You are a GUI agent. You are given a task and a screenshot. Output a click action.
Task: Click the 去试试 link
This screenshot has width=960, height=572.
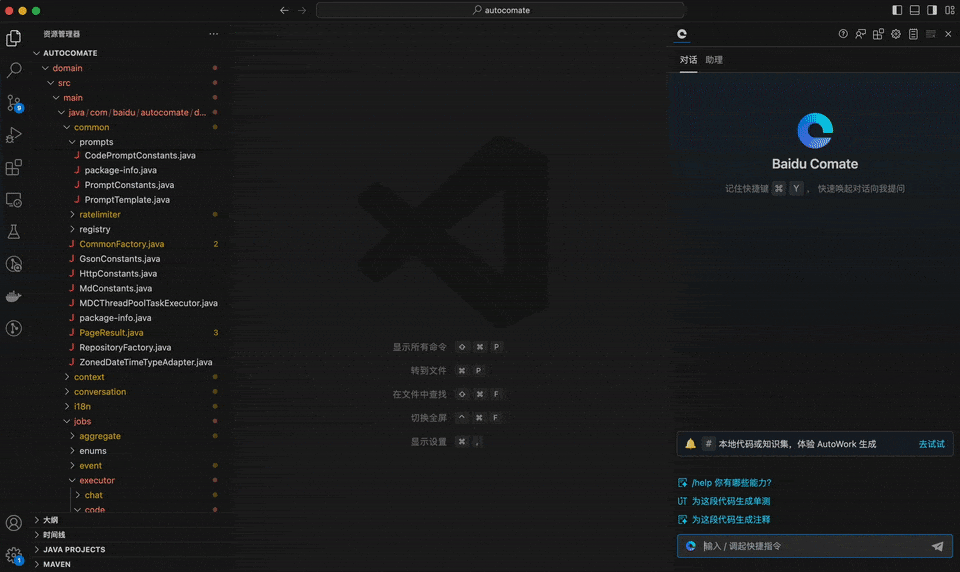tap(931, 444)
